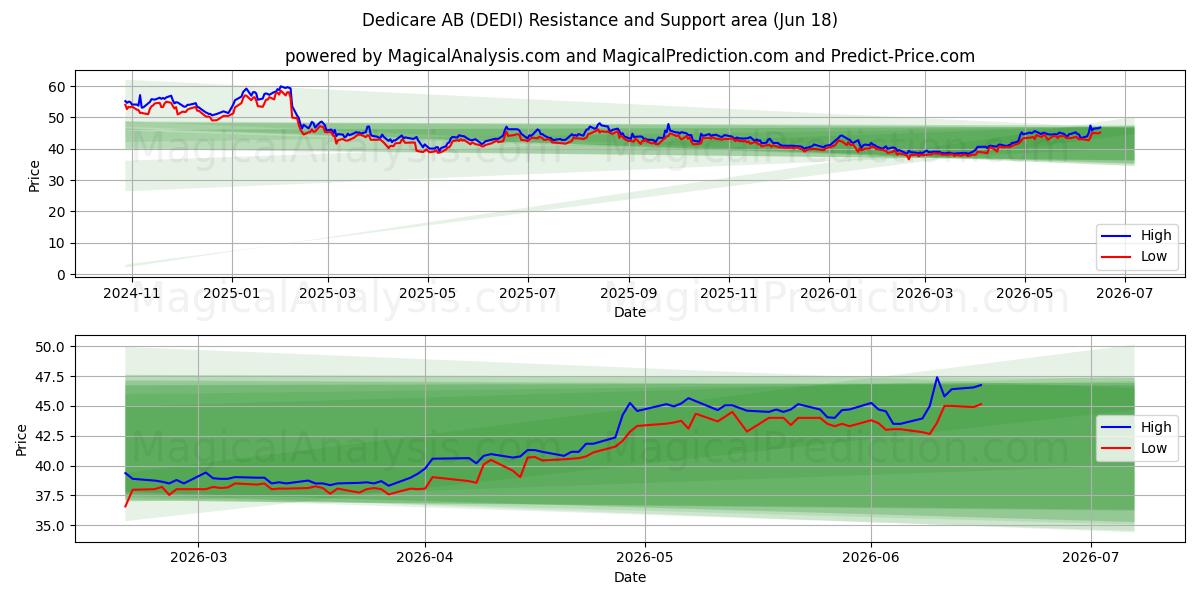Click the '0' price tick on top chart
The image size is (1200, 600).
coord(62,274)
